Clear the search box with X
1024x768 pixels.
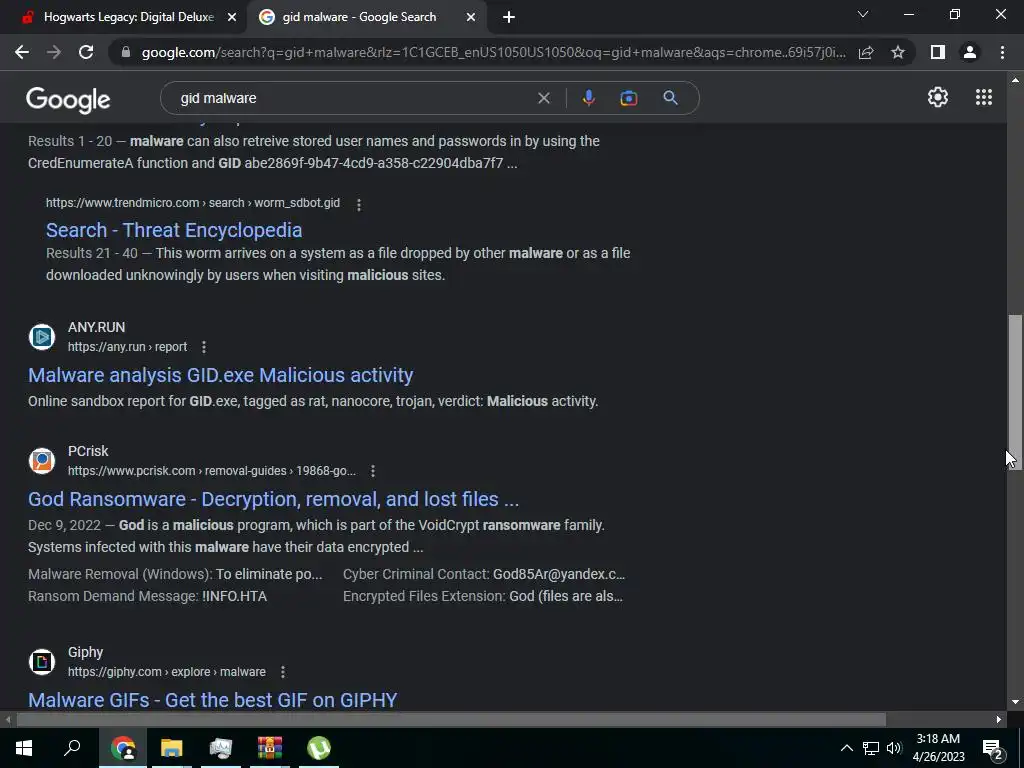[543, 98]
